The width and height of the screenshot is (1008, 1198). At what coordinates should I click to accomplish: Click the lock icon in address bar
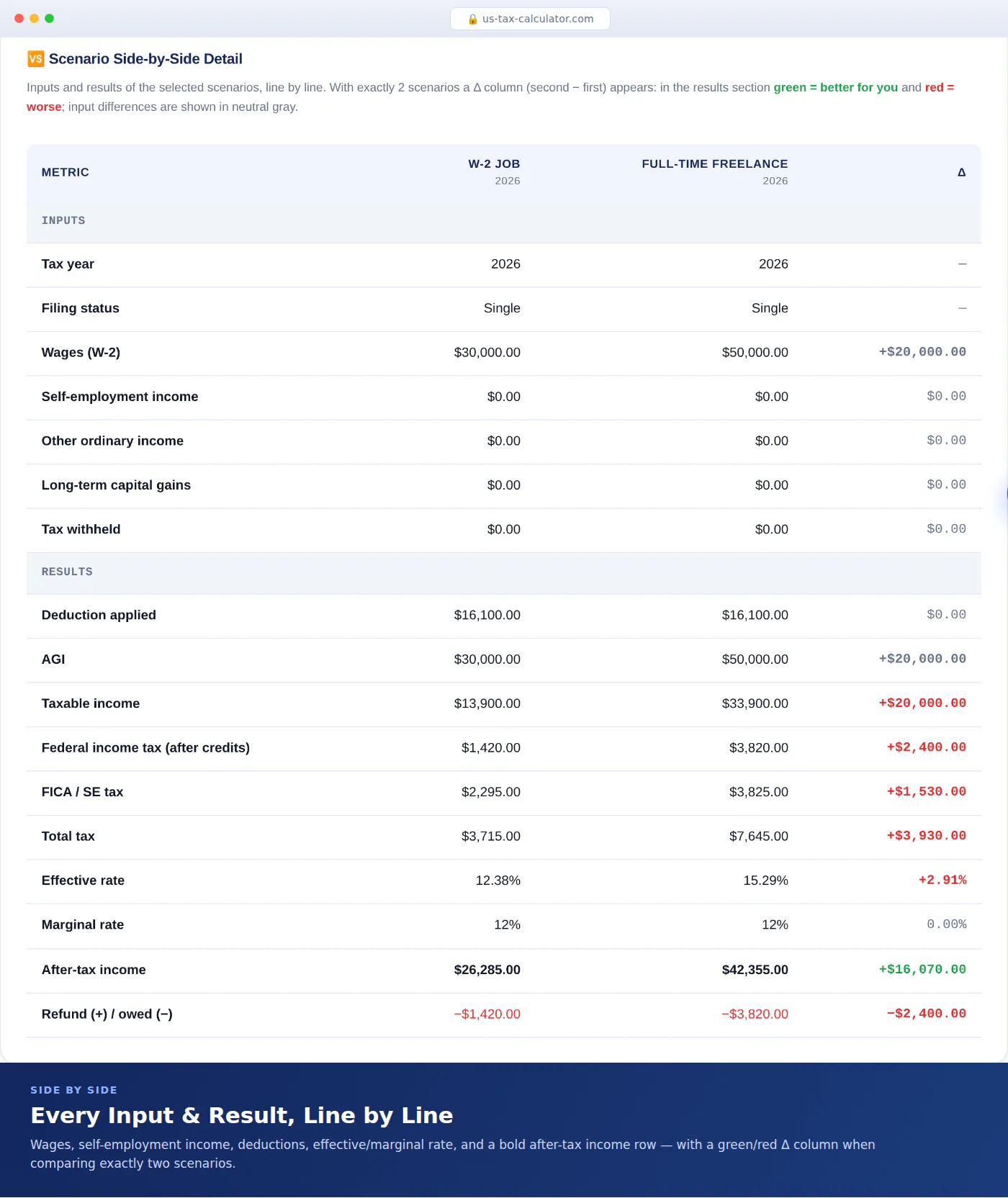pos(472,19)
